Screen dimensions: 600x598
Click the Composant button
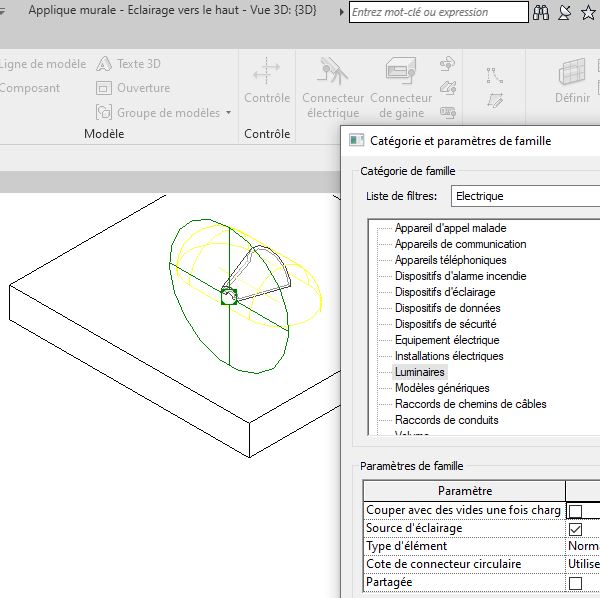30,88
